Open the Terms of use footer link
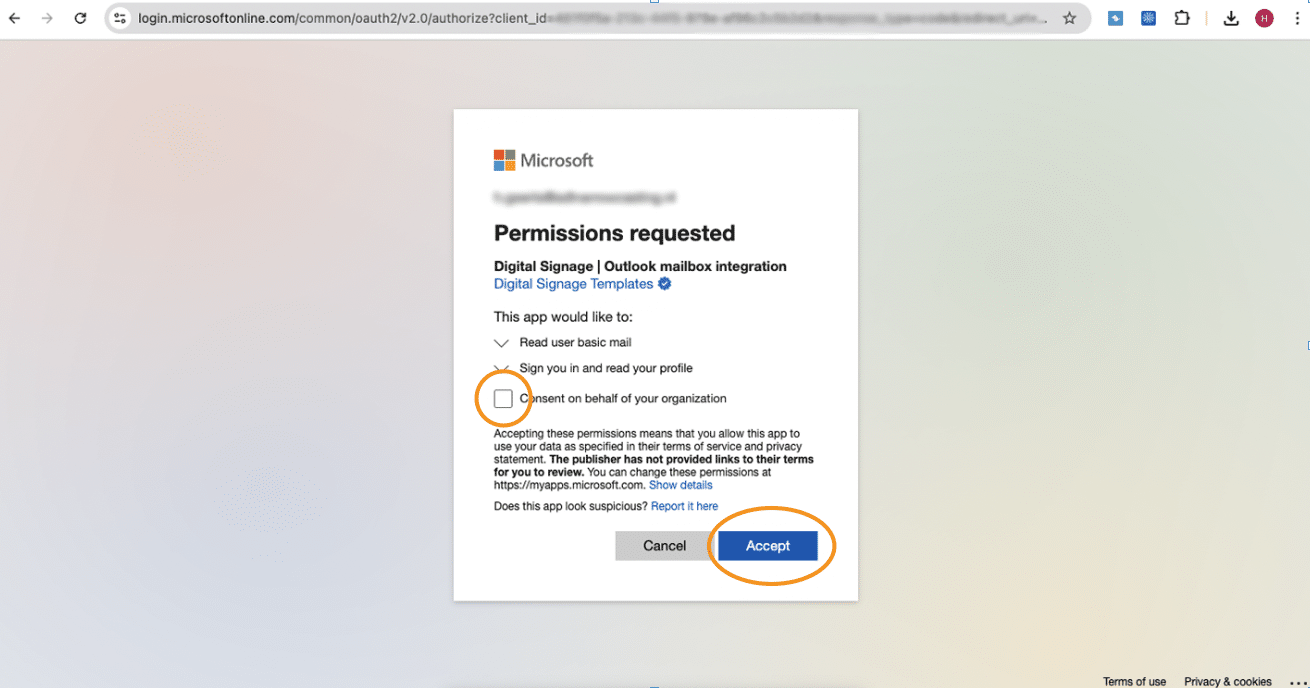1310x688 pixels. click(1134, 681)
